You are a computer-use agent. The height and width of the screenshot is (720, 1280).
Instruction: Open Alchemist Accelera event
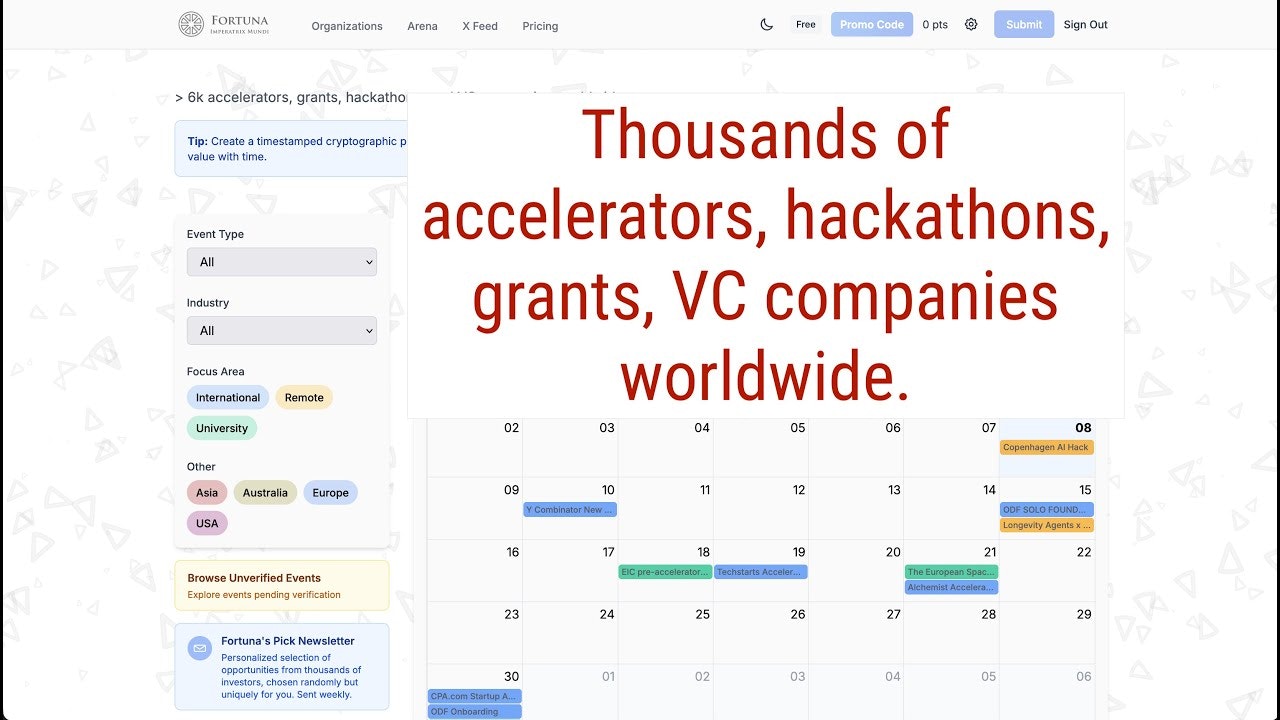point(951,588)
